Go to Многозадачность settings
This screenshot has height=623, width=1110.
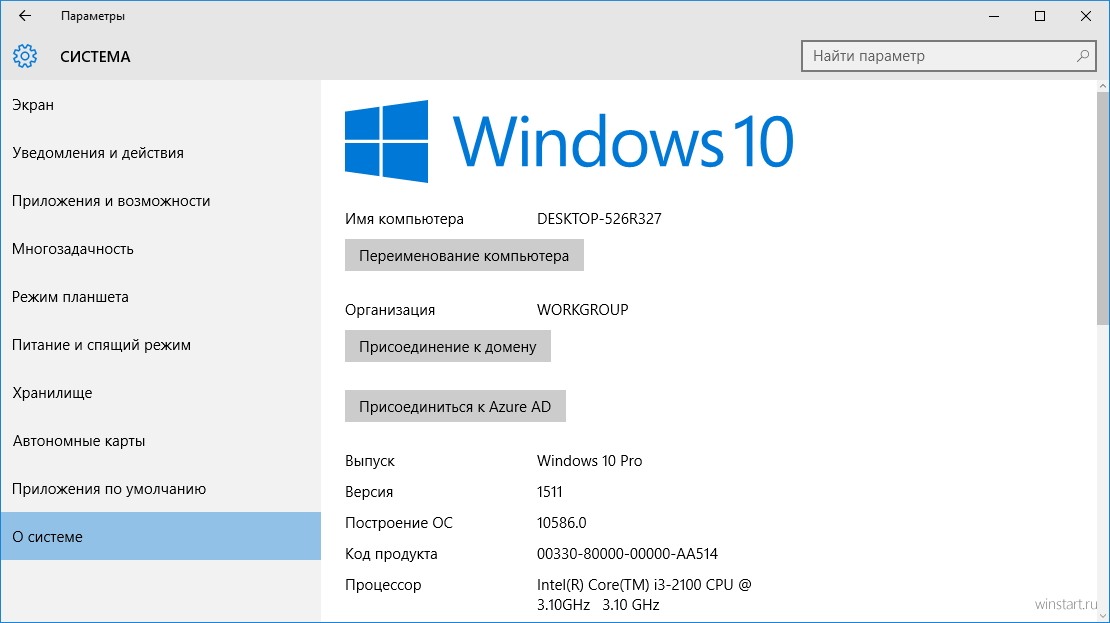point(161,248)
